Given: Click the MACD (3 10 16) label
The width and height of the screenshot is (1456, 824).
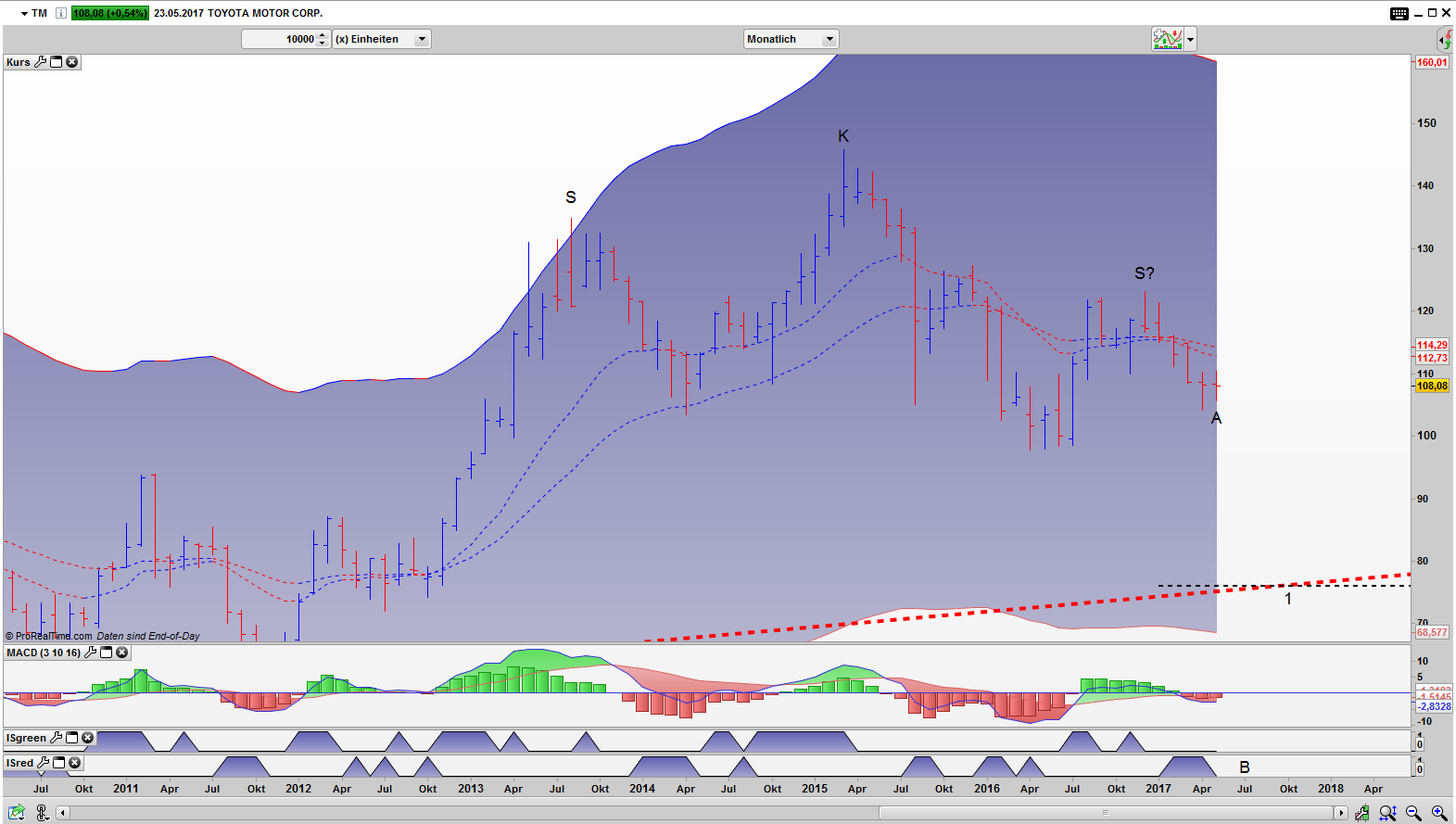Looking at the screenshot, I should [43, 653].
